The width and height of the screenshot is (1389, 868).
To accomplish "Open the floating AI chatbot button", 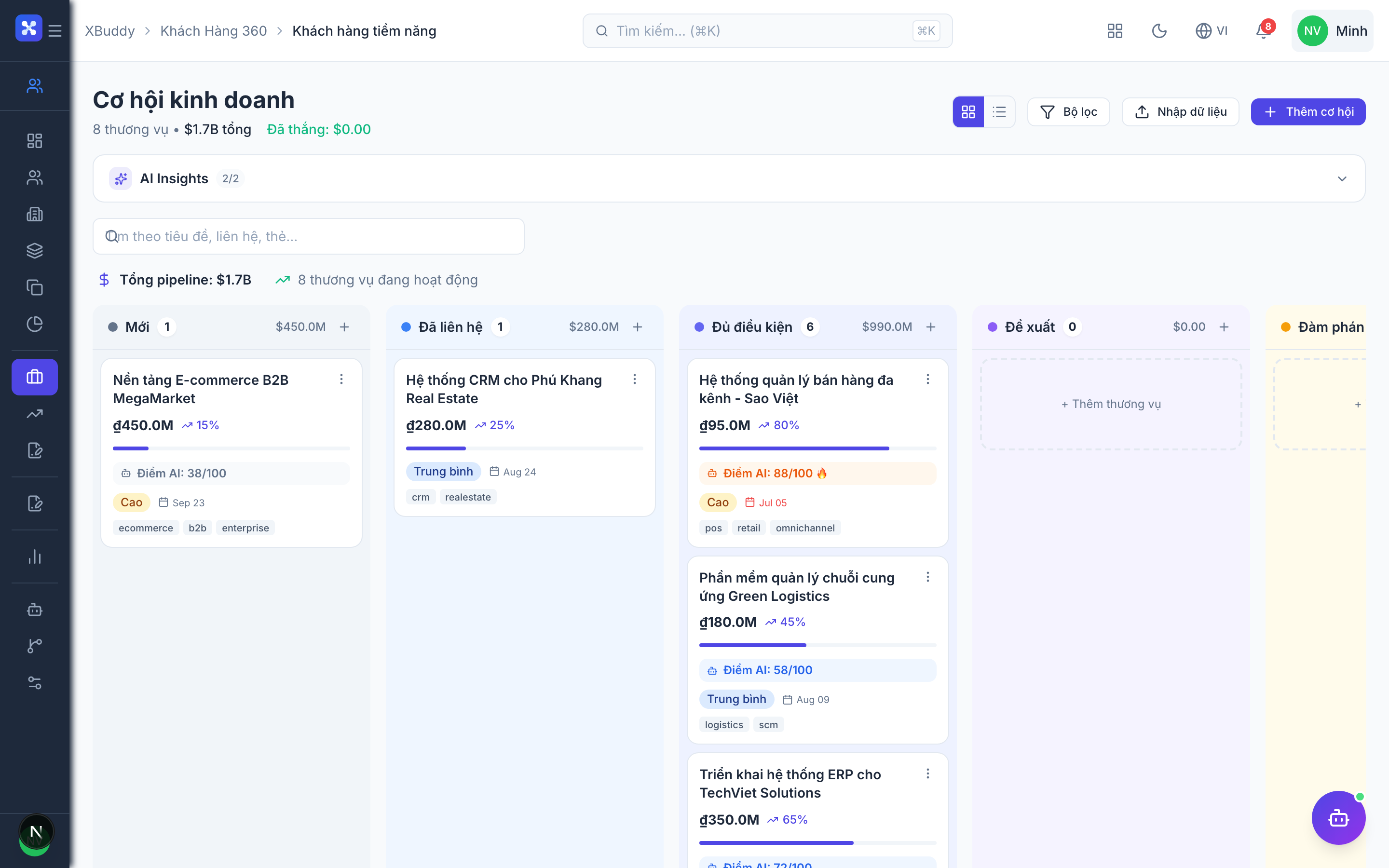I will coord(1338,817).
